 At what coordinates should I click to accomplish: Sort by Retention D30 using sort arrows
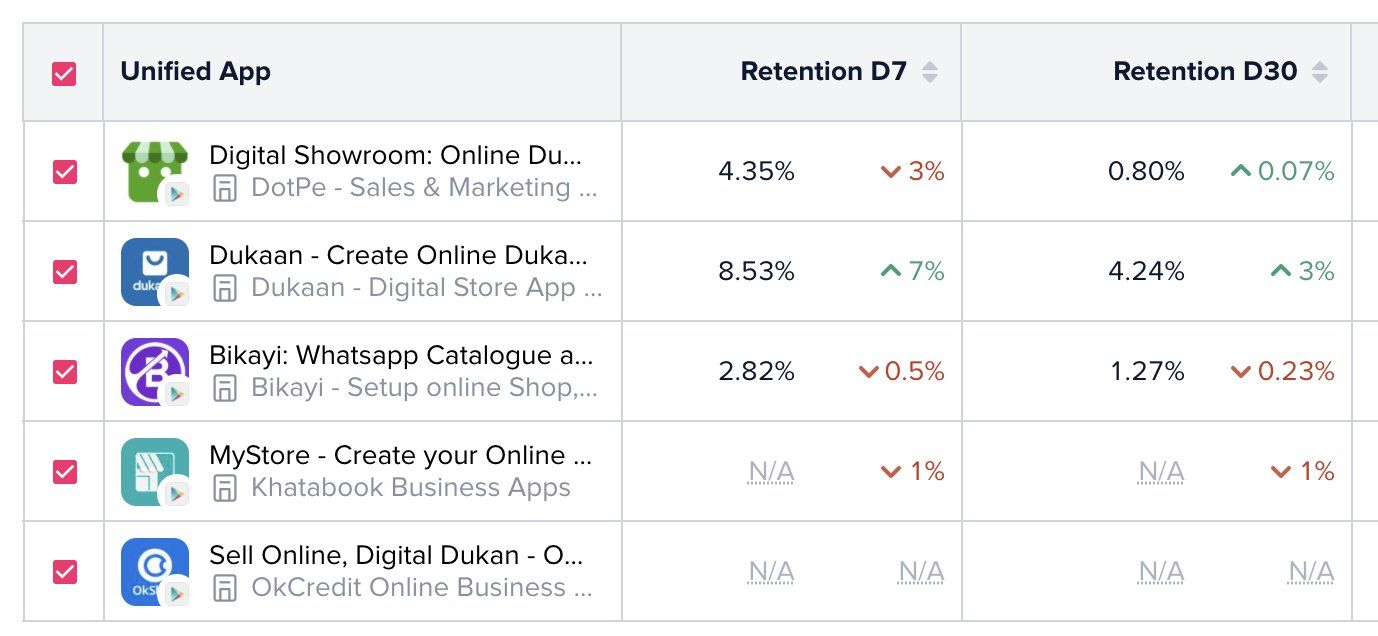[1320, 72]
